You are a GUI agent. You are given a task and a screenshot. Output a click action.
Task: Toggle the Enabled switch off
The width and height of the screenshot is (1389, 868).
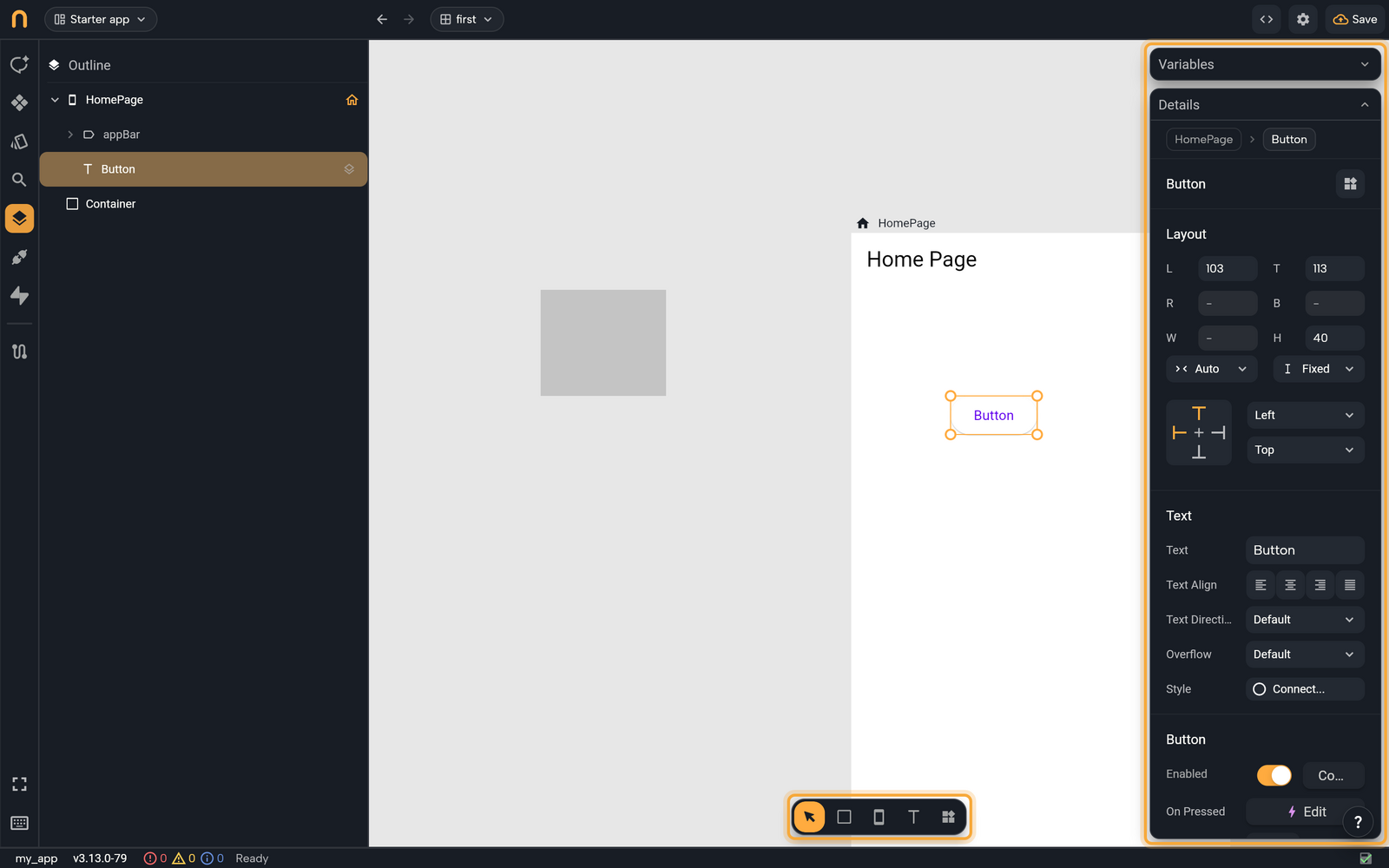pyautogui.click(x=1274, y=775)
